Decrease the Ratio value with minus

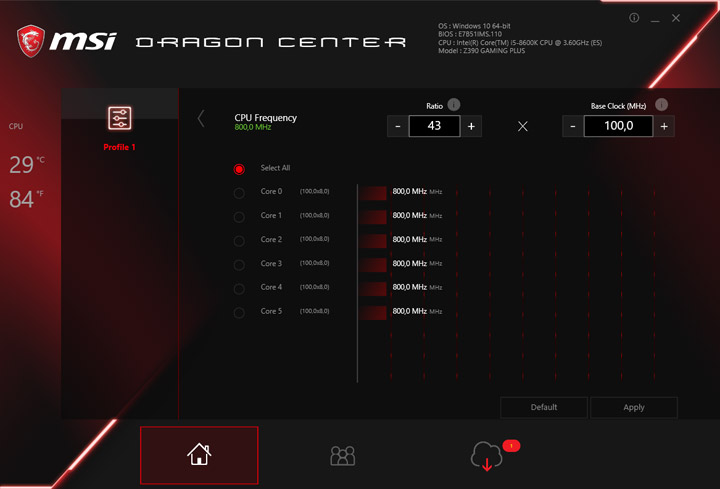point(398,126)
